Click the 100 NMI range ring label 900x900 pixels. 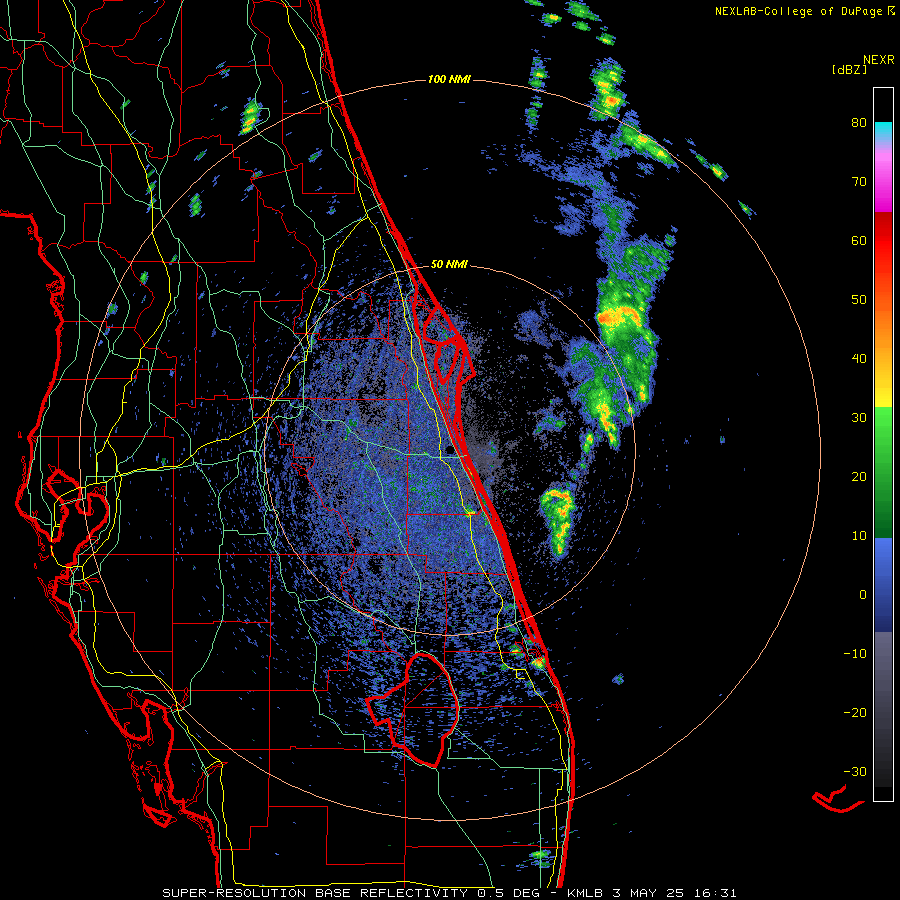449,79
